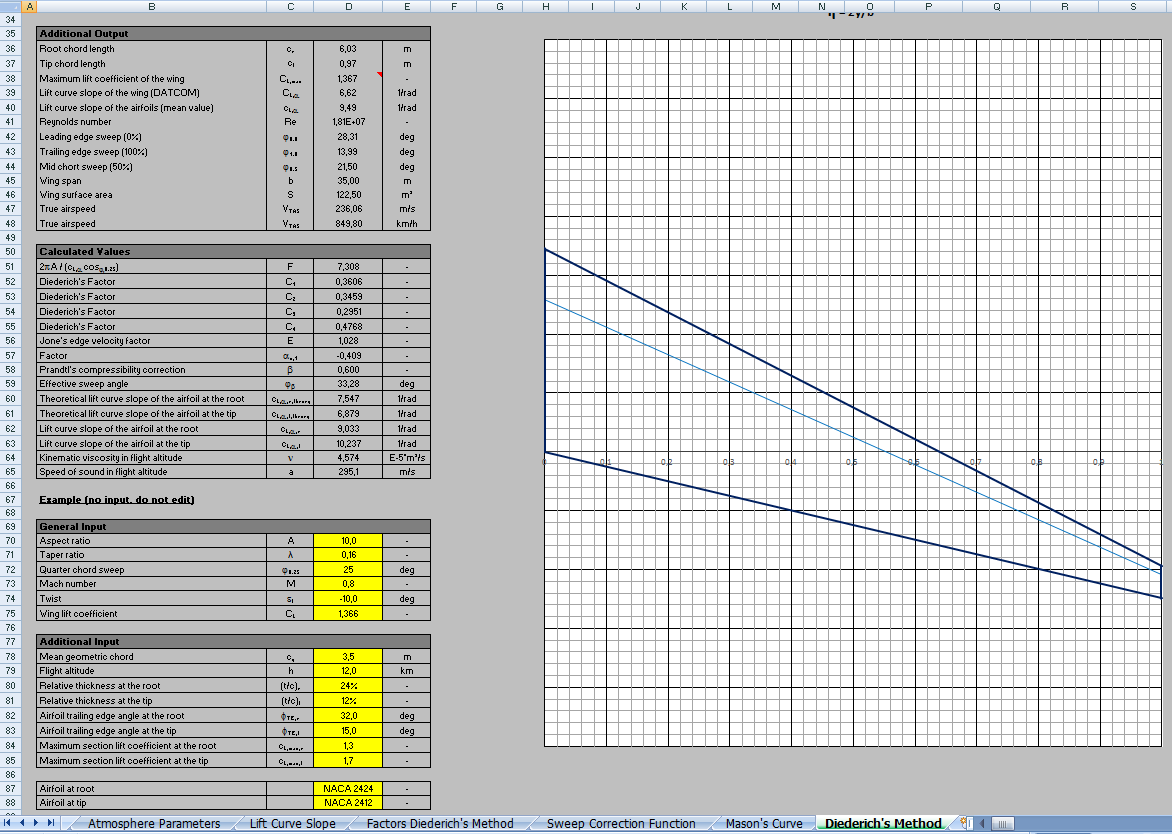Image resolution: width=1172 pixels, height=834 pixels.
Task: Select column Q header
Action: click(996, 6)
